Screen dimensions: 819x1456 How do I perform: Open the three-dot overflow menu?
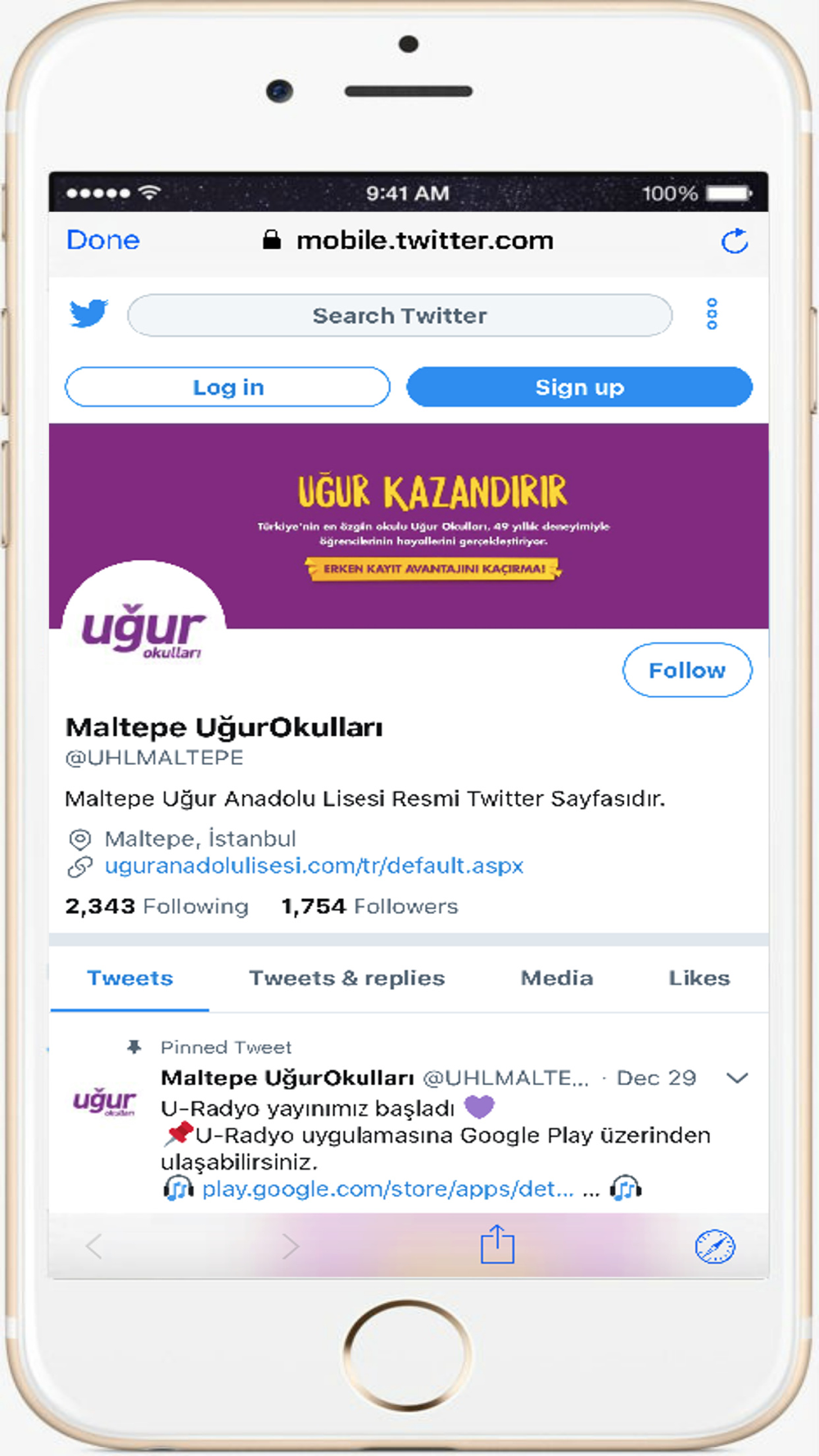712,314
